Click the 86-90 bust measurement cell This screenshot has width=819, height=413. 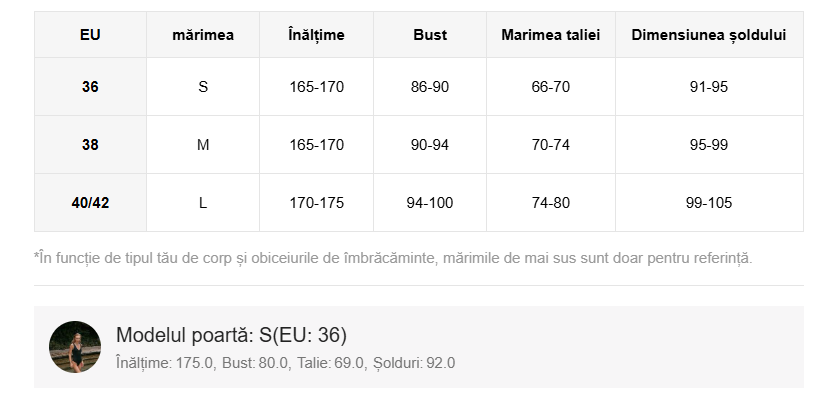[x=430, y=87]
